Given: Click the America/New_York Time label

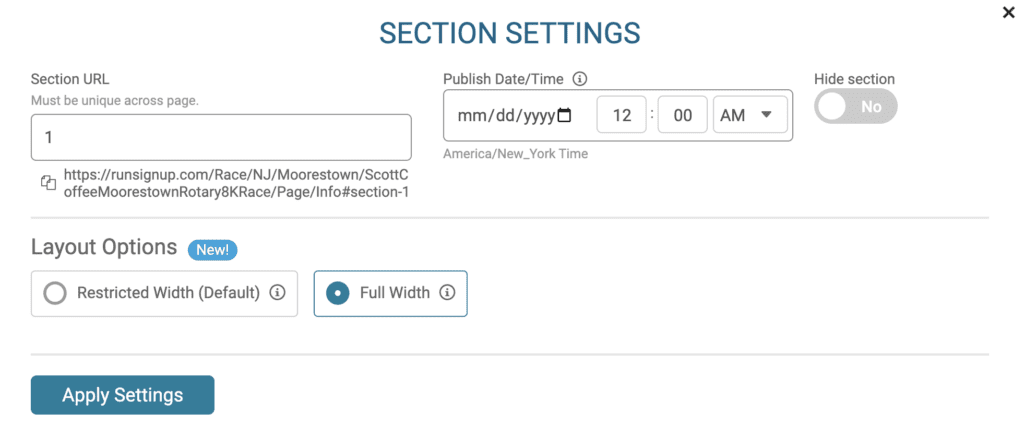Looking at the screenshot, I should coord(515,154).
